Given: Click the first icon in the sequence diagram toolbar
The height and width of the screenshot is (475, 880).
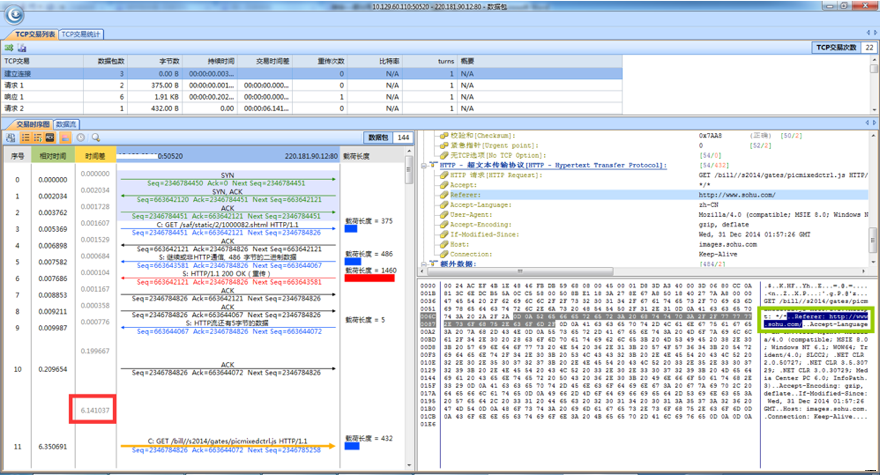Looking at the screenshot, I should (x=9, y=137).
